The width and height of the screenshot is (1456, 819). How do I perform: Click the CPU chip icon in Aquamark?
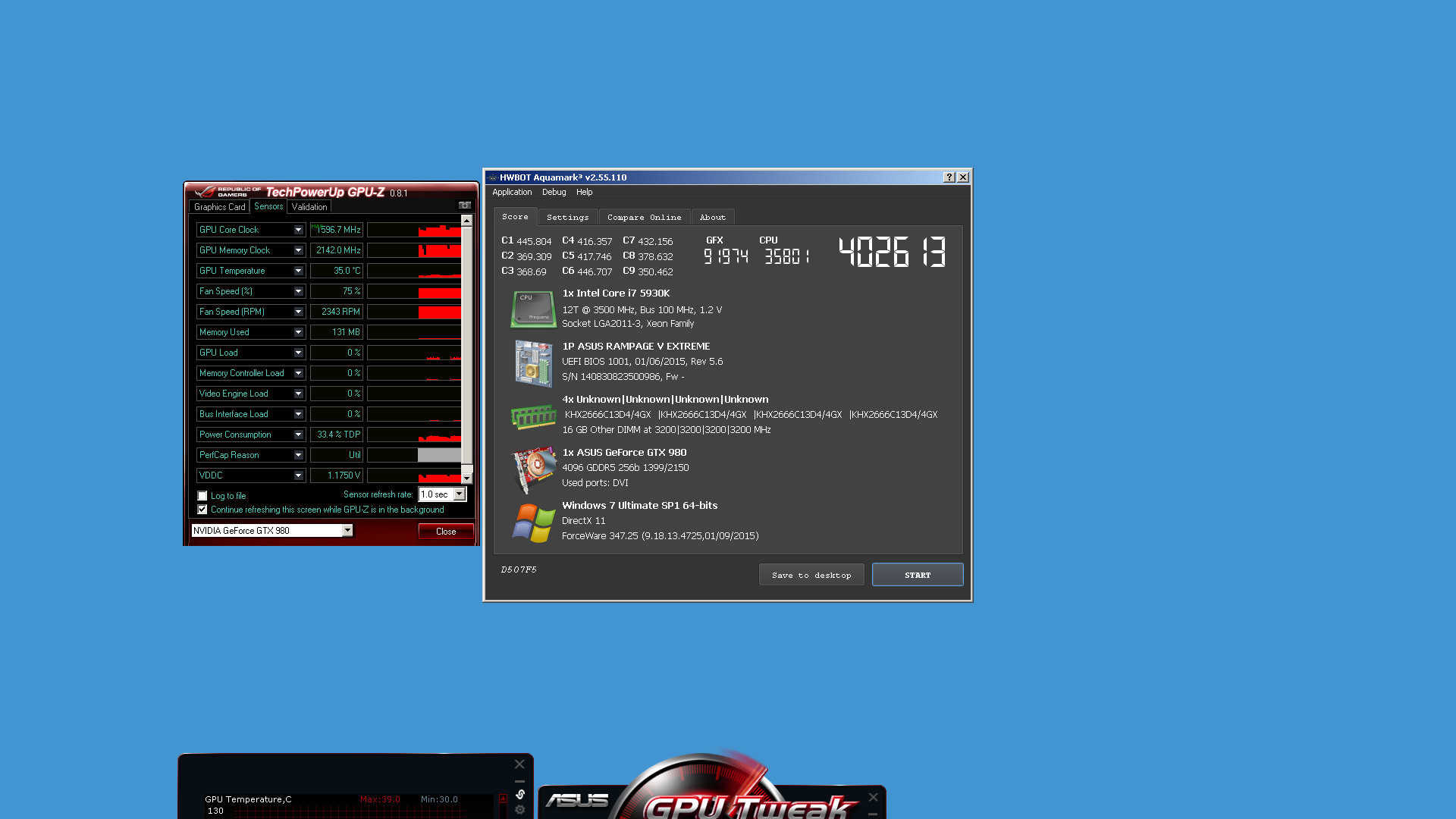533,309
